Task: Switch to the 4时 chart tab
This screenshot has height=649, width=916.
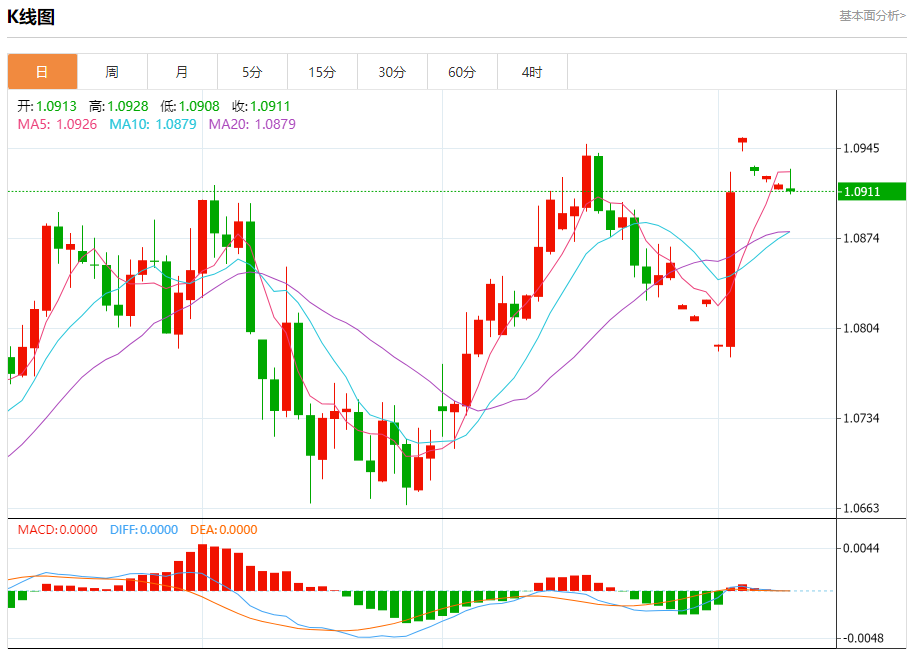Action: pos(533,72)
